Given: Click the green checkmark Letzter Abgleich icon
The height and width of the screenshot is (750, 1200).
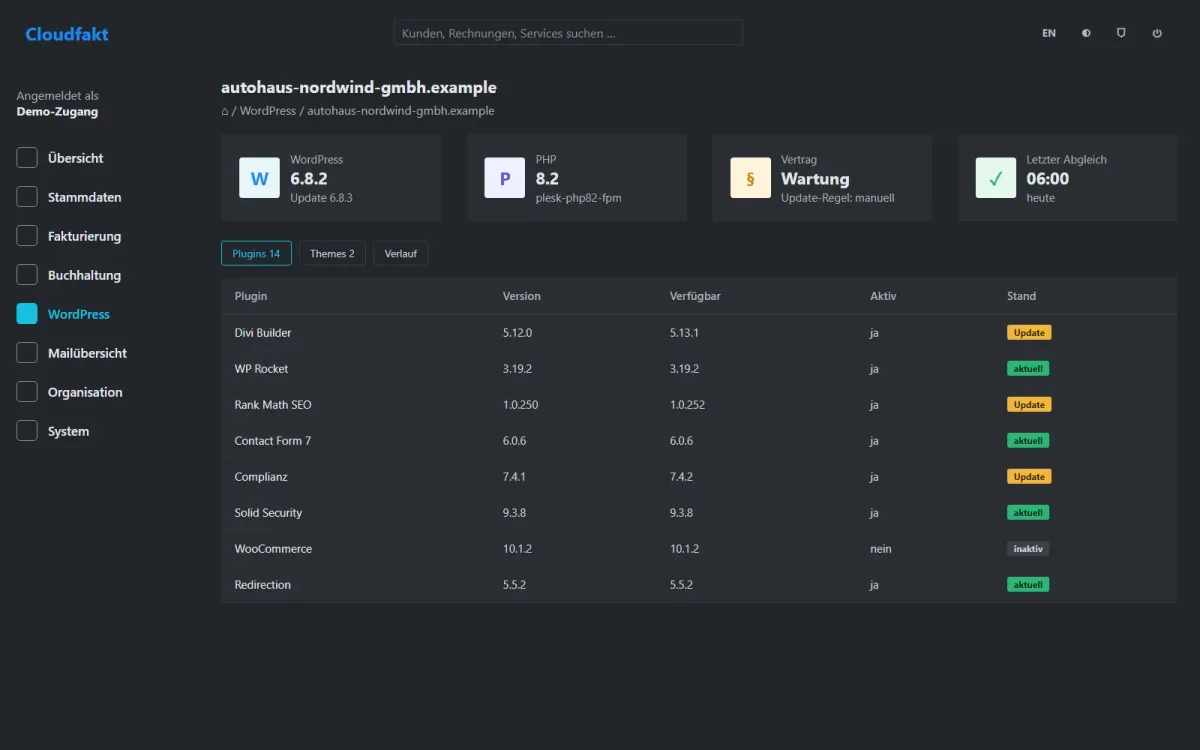Looking at the screenshot, I should [996, 178].
